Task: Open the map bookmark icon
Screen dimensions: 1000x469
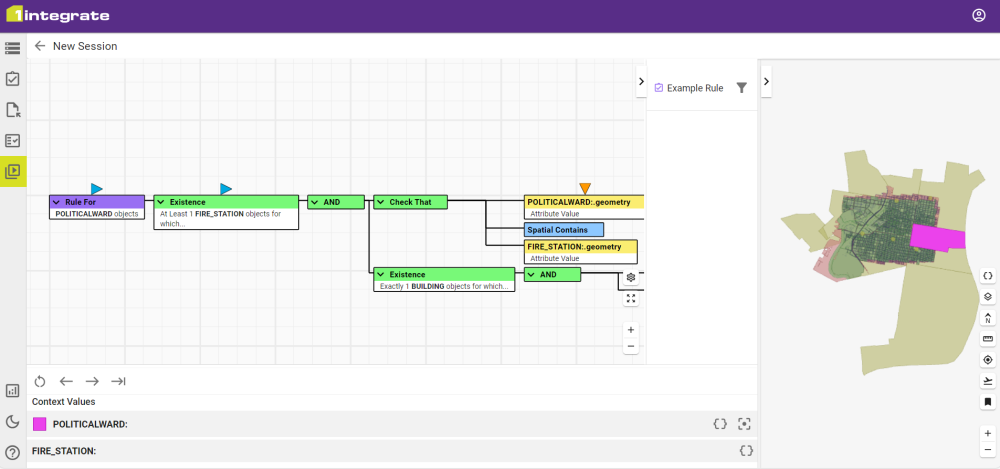Action: (x=988, y=402)
